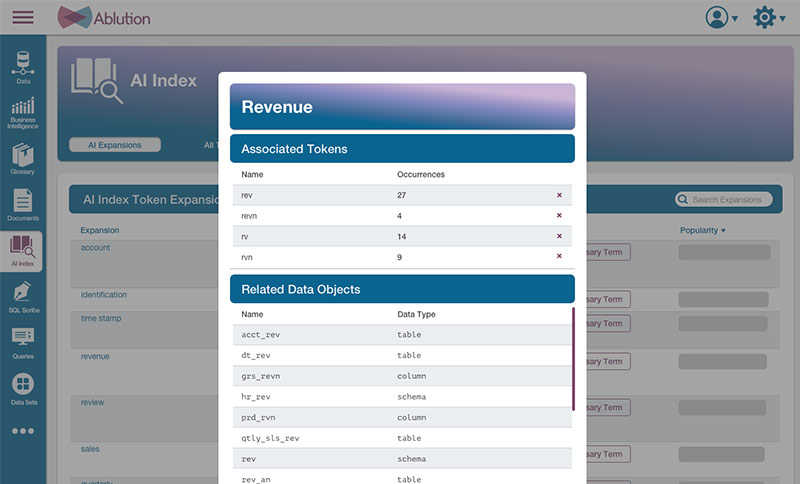
Task: Sort by Popularity column dropdown
Action: pos(703,231)
